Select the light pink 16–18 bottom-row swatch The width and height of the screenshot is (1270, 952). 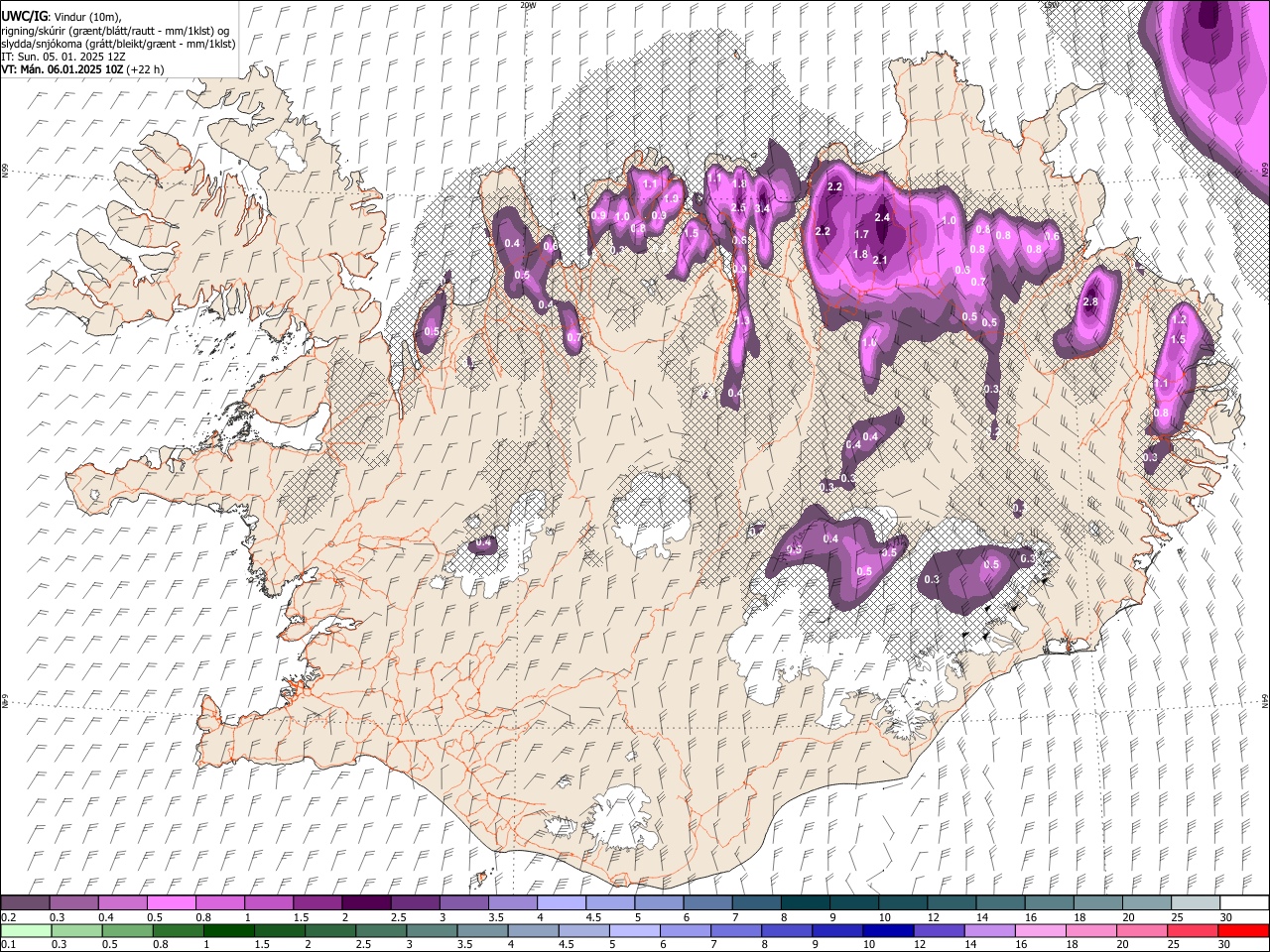pos(1040,930)
